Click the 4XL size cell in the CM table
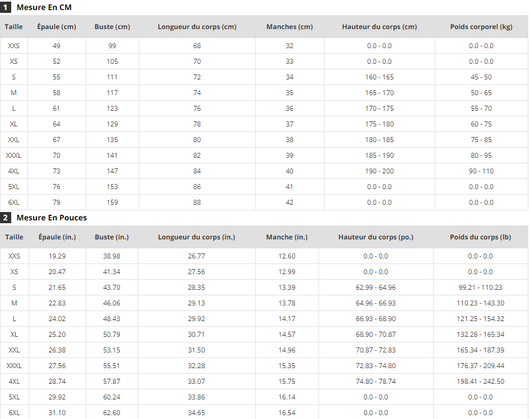The width and height of the screenshot is (530, 419). click(x=14, y=171)
